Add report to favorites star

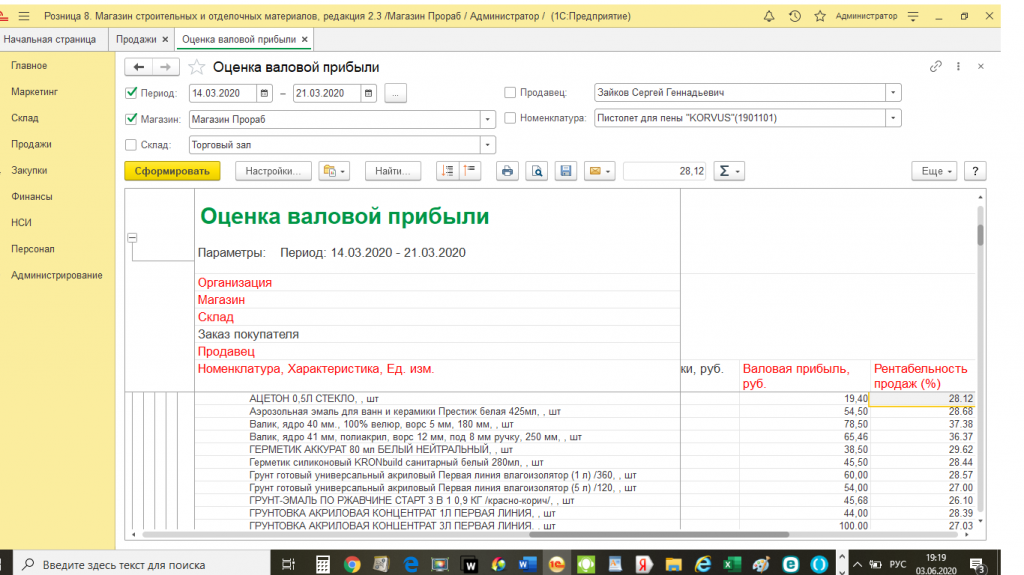tap(197, 67)
